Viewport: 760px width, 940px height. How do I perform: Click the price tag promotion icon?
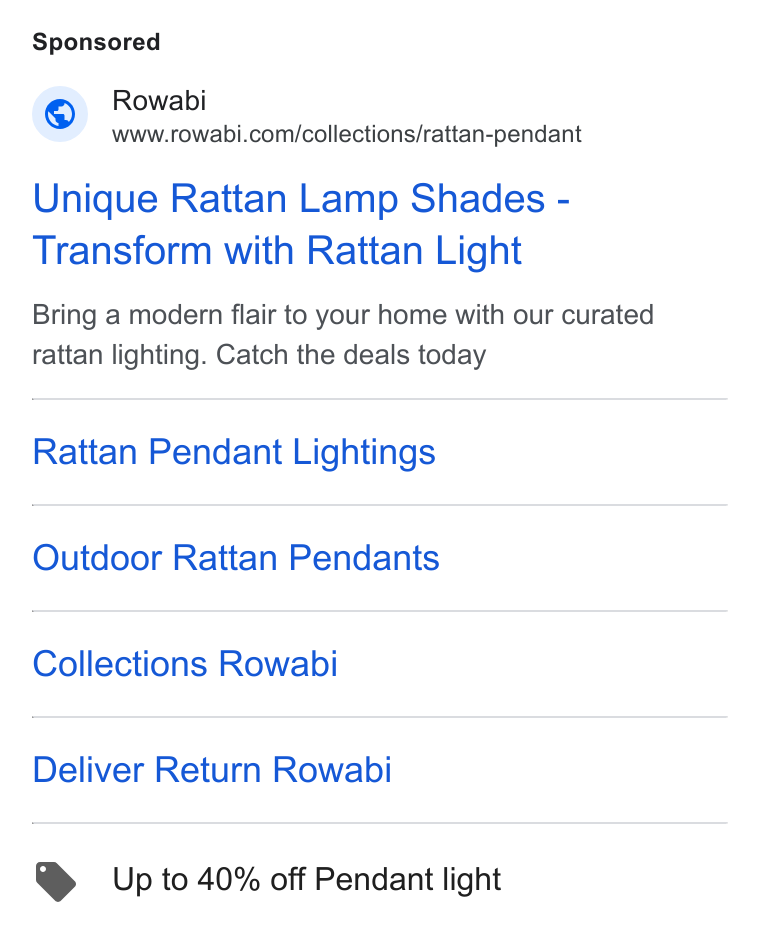[56, 881]
